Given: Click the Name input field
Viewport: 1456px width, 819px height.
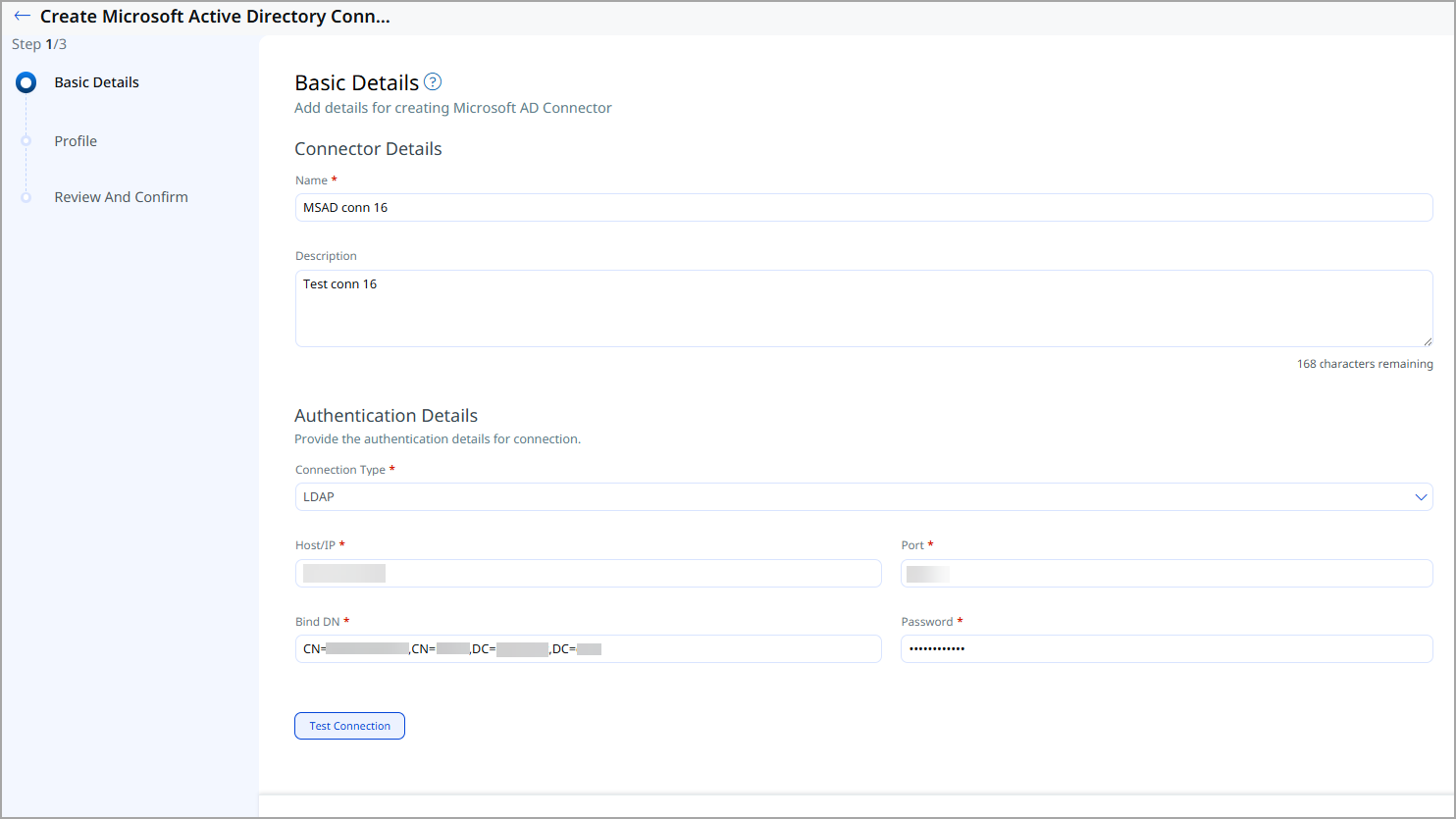Looking at the screenshot, I should [863, 208].
